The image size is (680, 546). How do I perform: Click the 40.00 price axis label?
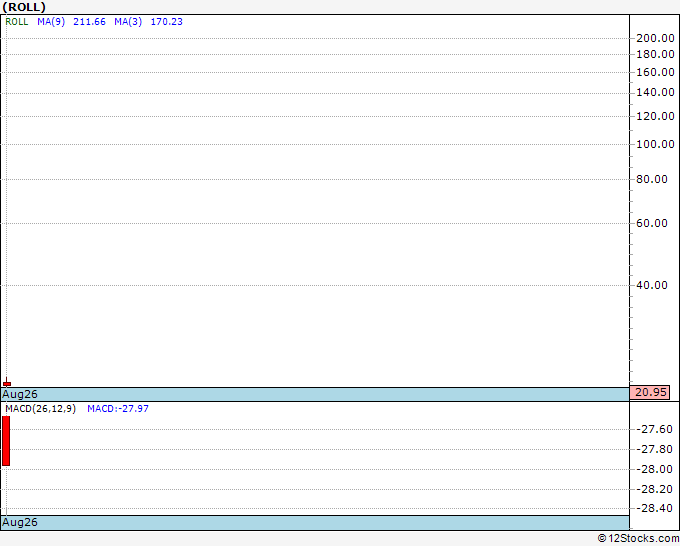[652, 285]
